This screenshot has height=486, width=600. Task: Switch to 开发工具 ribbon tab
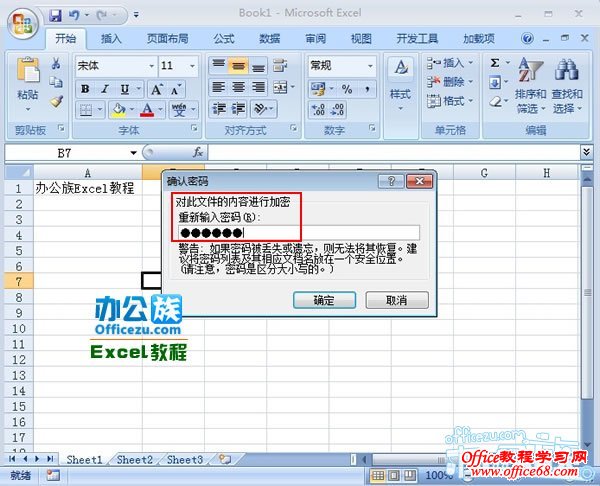417,39
